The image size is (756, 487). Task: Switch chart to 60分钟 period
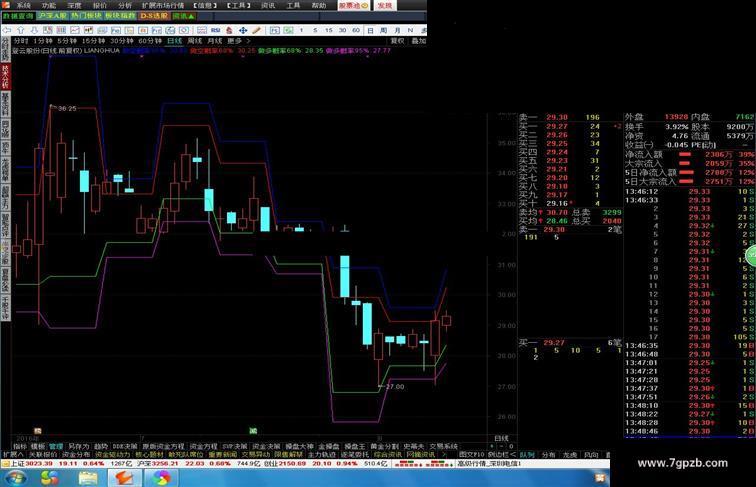(x=150, y=41)
